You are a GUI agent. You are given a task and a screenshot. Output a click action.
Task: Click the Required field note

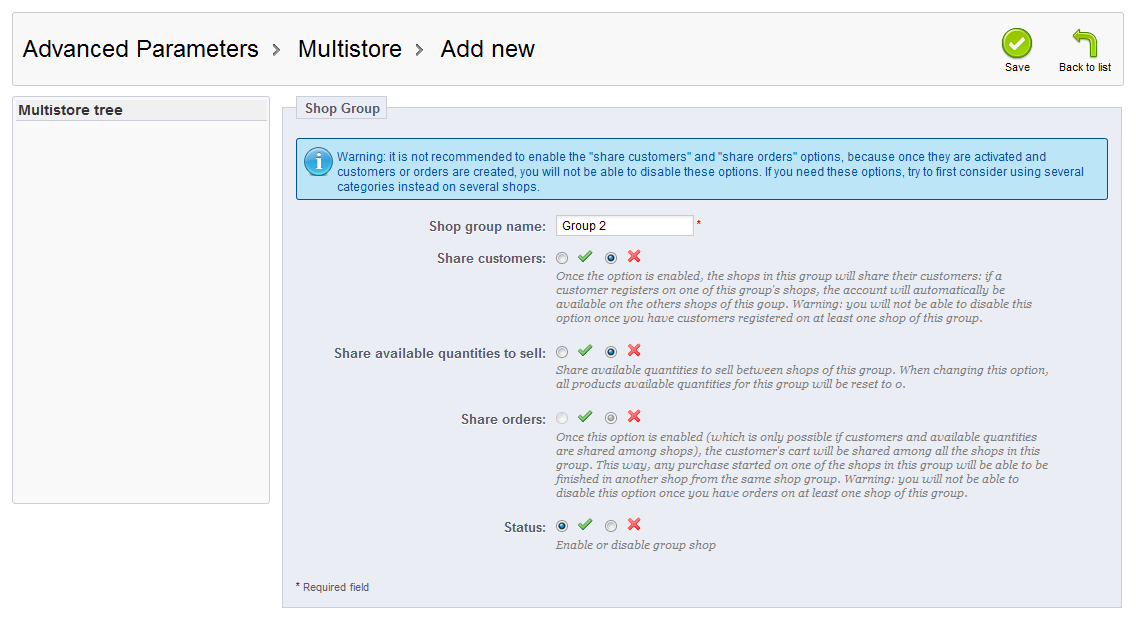tap(333, 587)
